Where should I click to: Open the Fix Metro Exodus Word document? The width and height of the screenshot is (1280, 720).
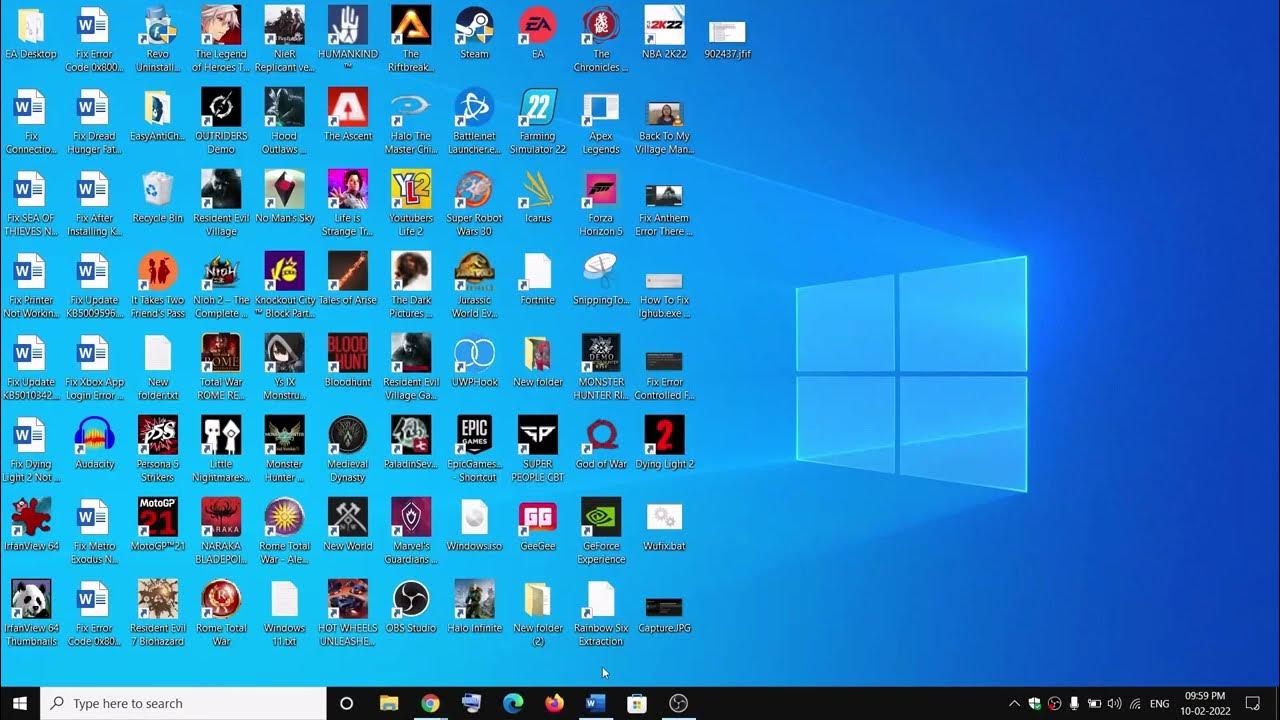[x=95, y=531]
